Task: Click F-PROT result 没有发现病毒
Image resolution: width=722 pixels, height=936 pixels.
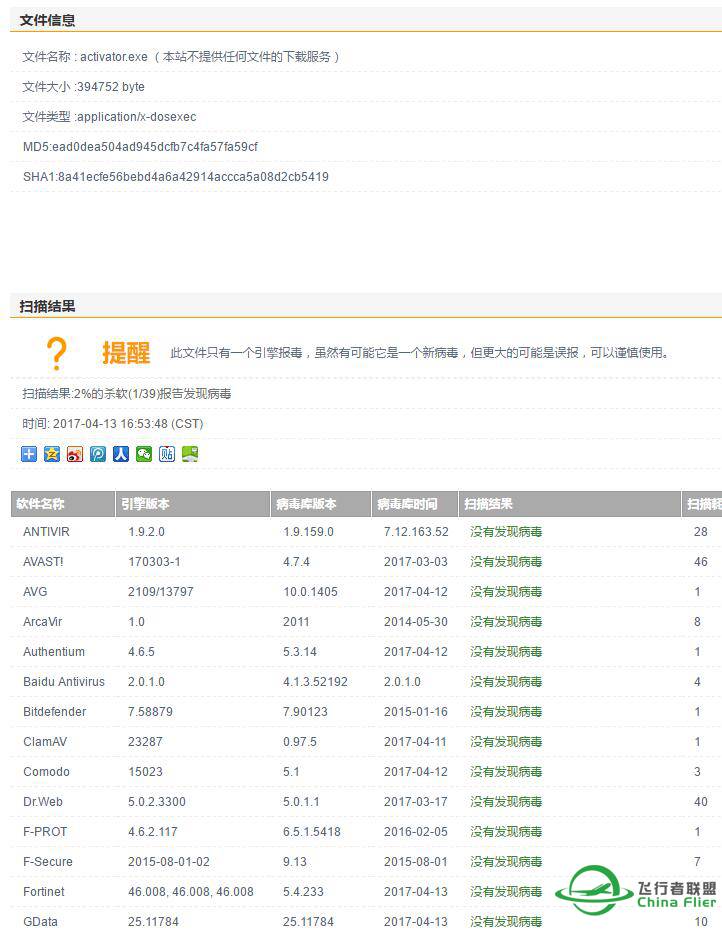Action: pyautogui.click(x=506, y=832)
